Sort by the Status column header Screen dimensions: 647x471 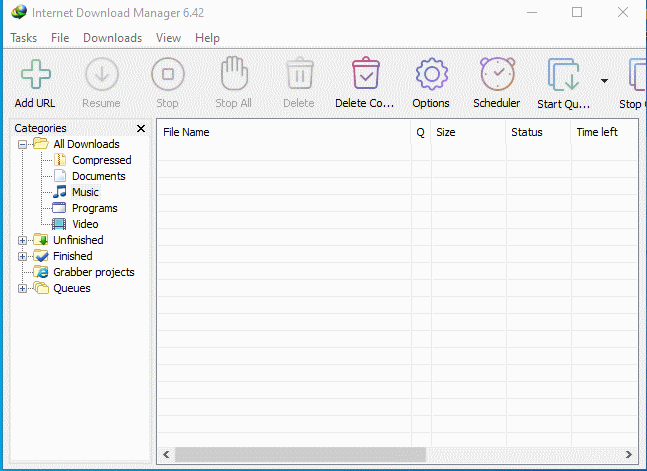point(538,132)
